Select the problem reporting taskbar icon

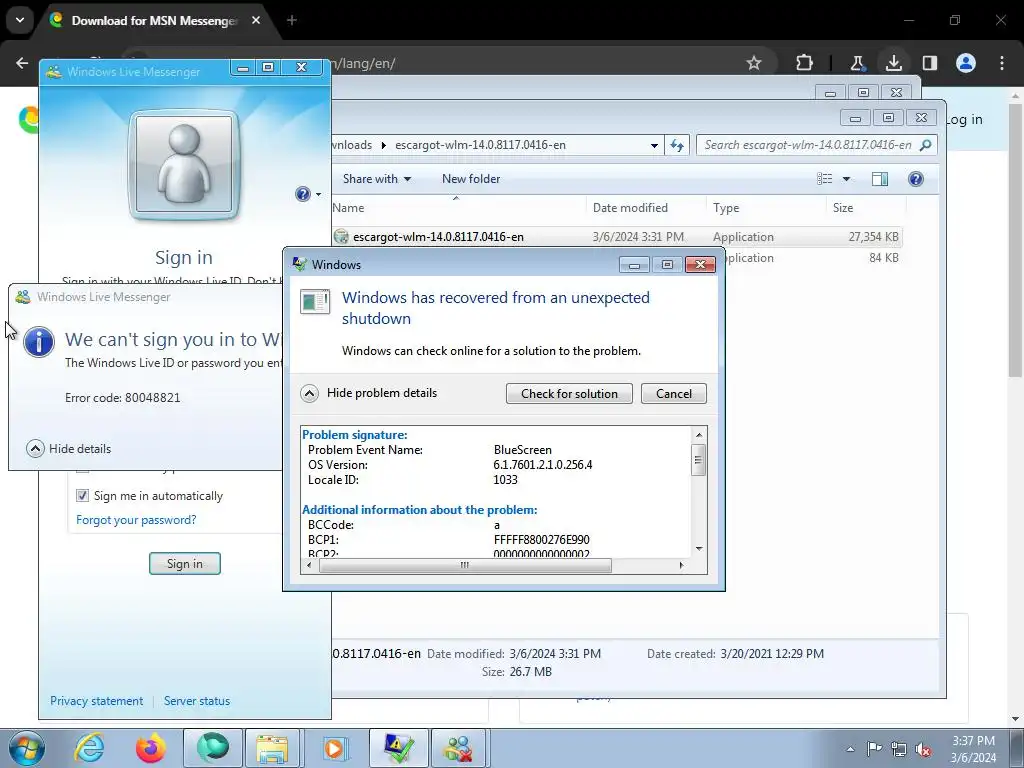pyautogui.click(x=398, y=748)
